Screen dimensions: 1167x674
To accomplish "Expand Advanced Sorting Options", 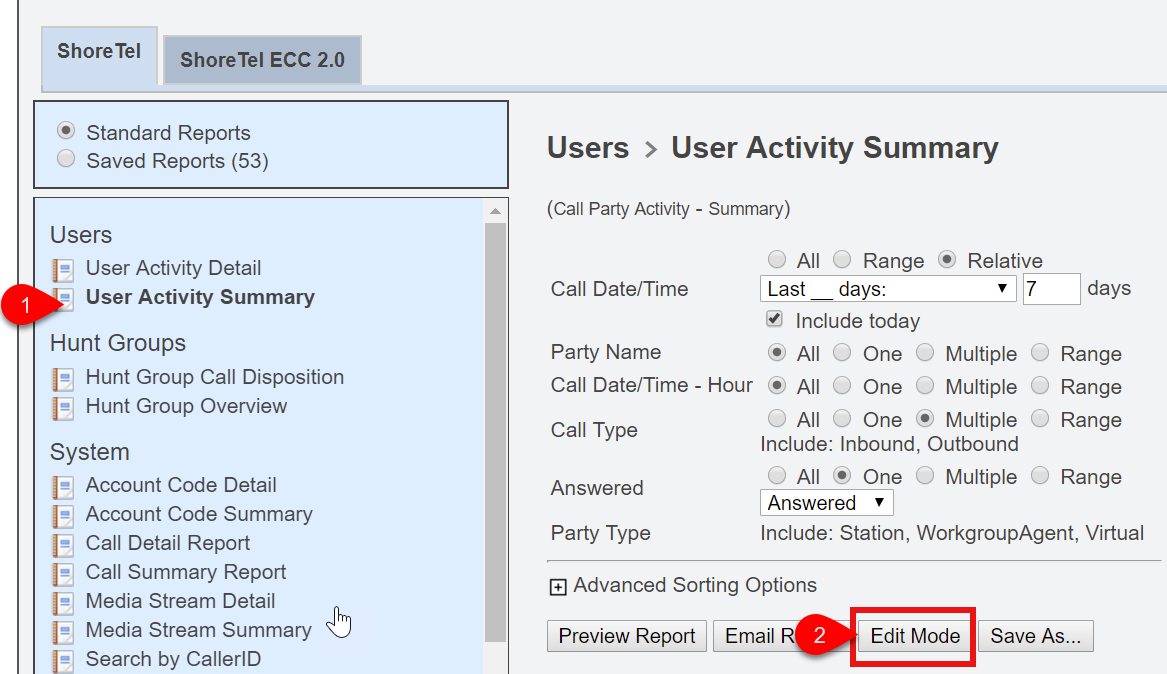I will (x=559, y=586).
